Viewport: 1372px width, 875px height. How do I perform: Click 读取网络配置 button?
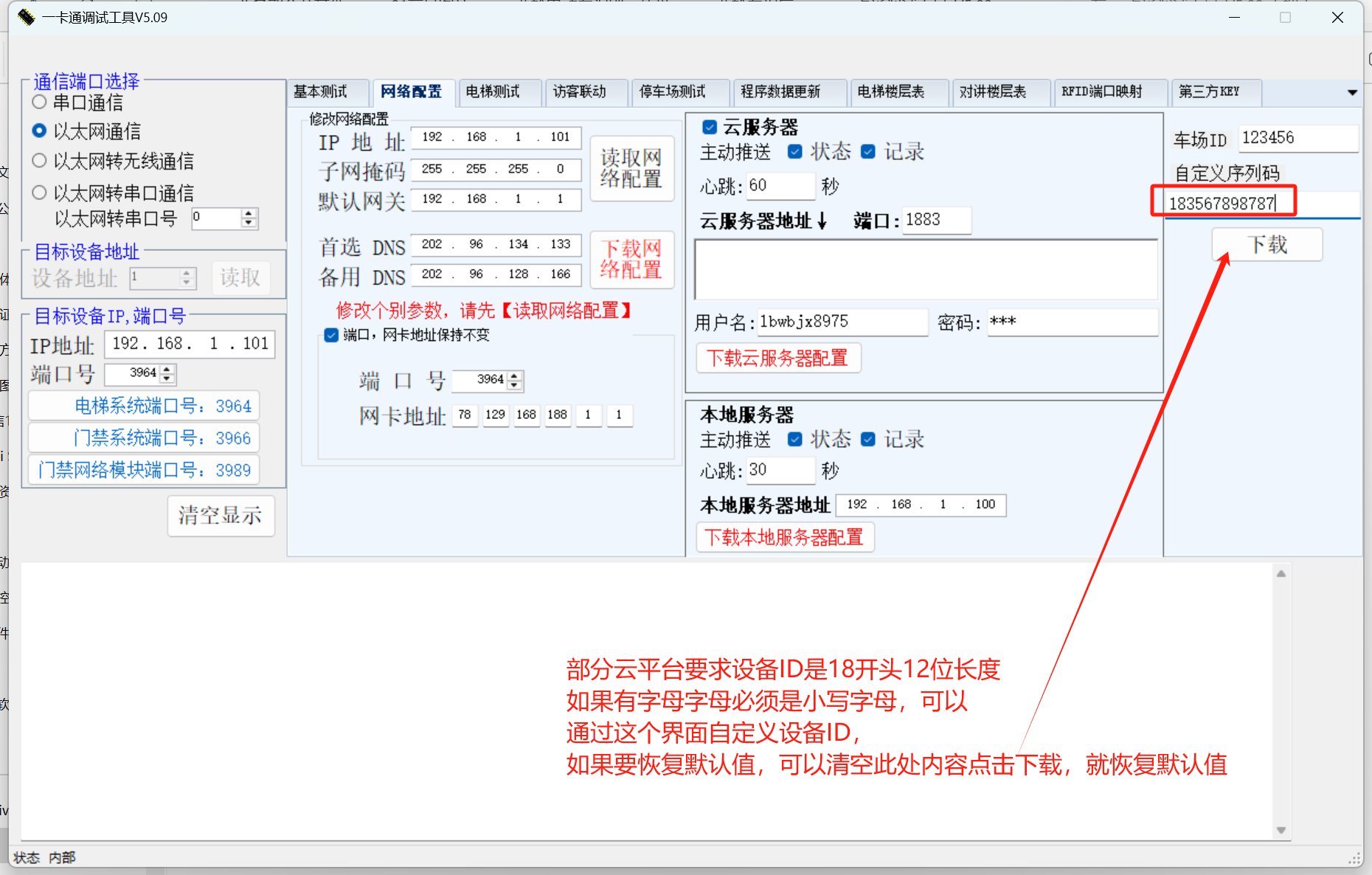(631, 168)
